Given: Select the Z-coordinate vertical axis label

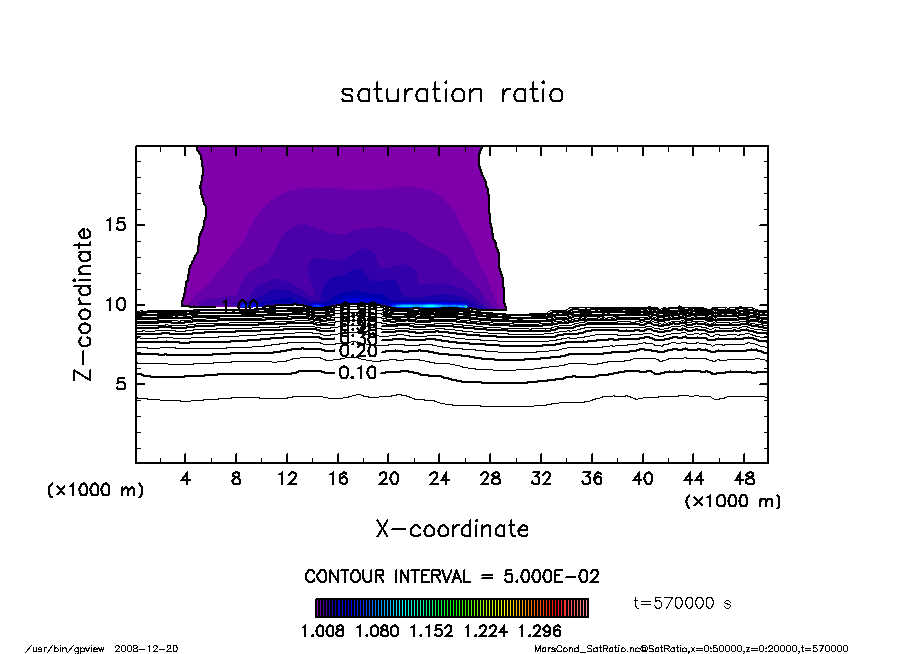Looking at the screenshot, I should tap(85, 304).
